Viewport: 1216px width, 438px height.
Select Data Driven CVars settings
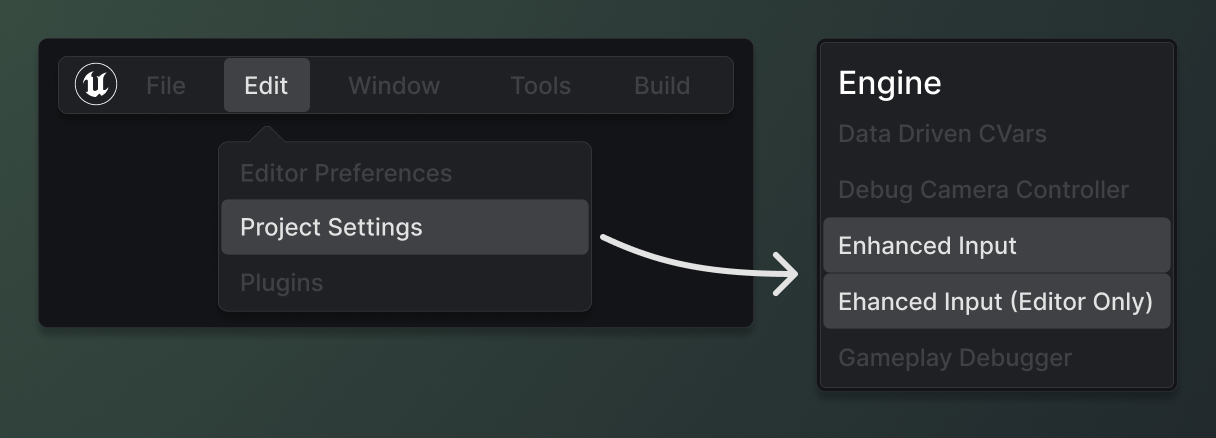pyautogui.click(x=942, y=134)
